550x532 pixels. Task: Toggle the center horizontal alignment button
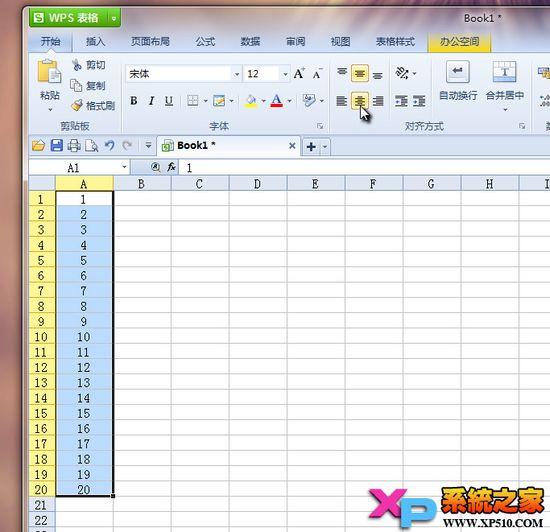click(x=360, y=101)
